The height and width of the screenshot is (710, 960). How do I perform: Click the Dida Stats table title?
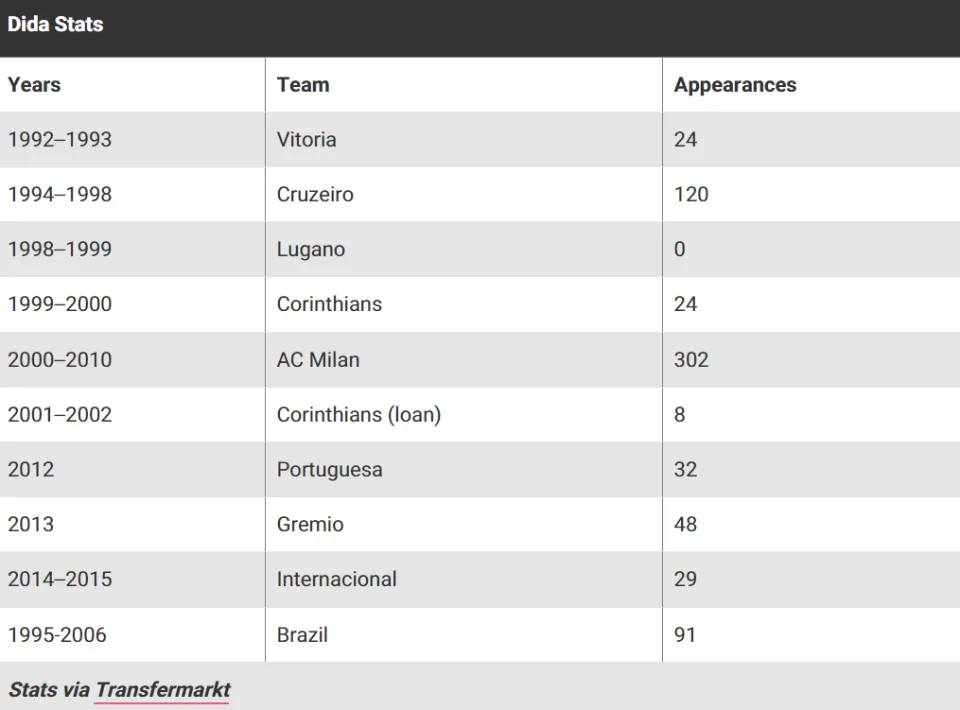(x=55, y=24)
